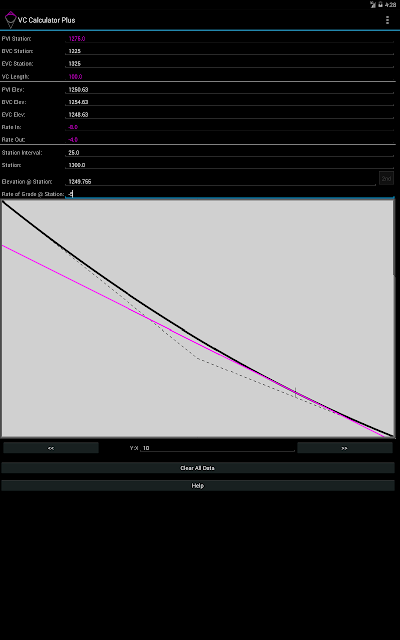Viewport: 400px width, 640px height.
Task: Click the >> next station button
Action: (344, 448)
